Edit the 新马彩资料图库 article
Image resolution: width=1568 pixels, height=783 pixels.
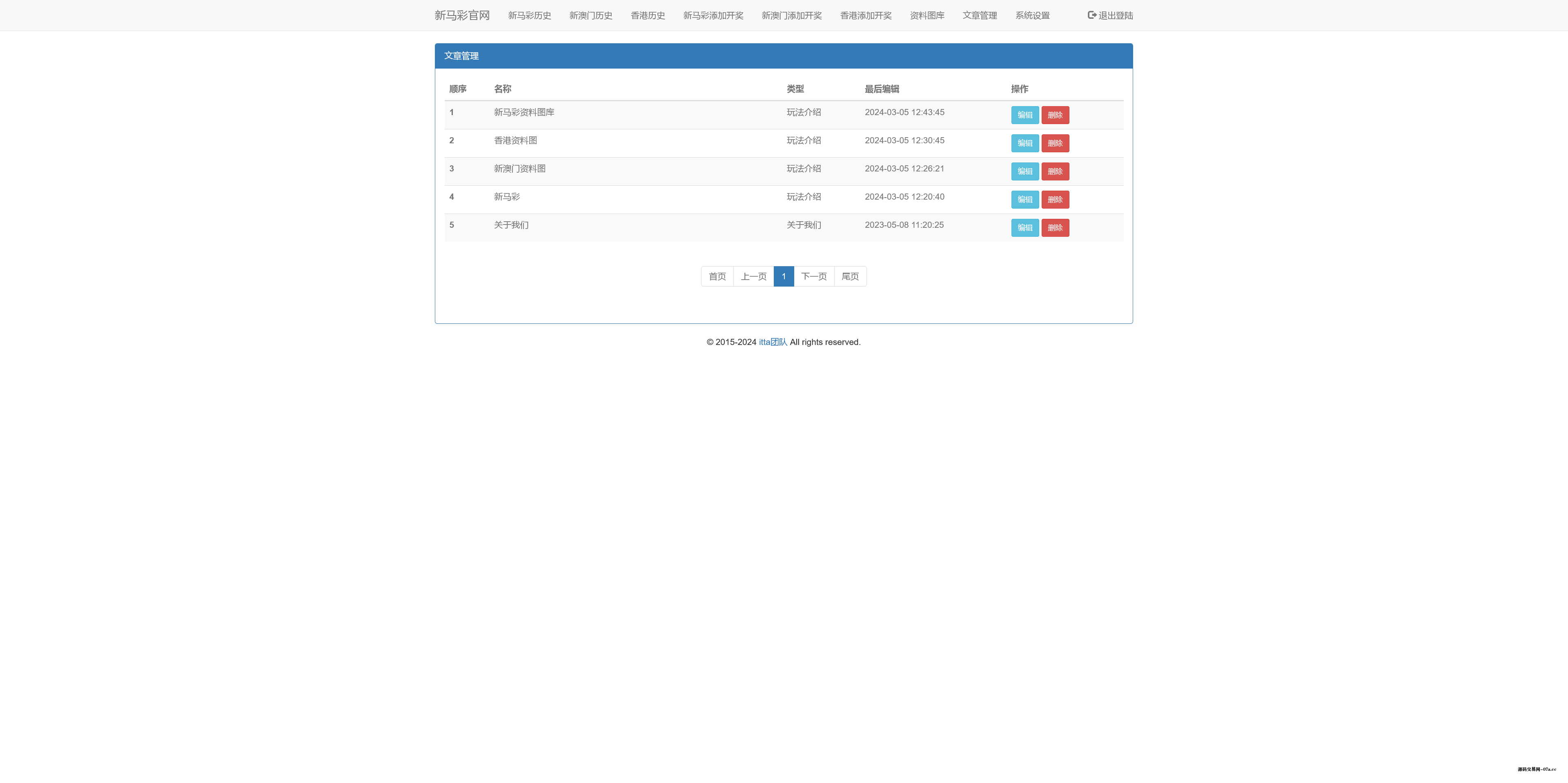click(1025, 115)
